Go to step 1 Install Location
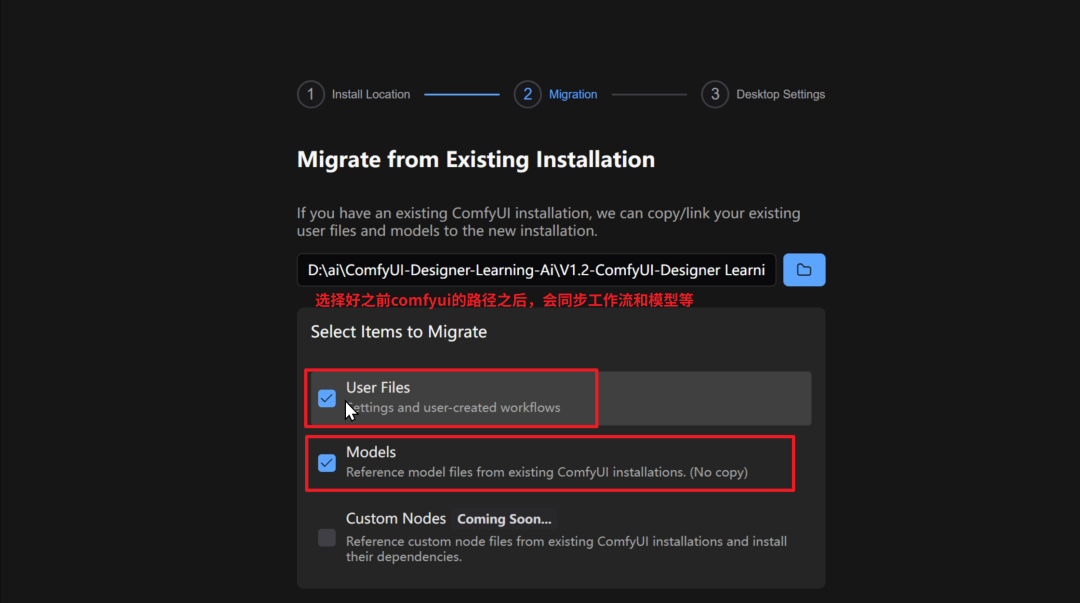 click(x=354, y=94)
